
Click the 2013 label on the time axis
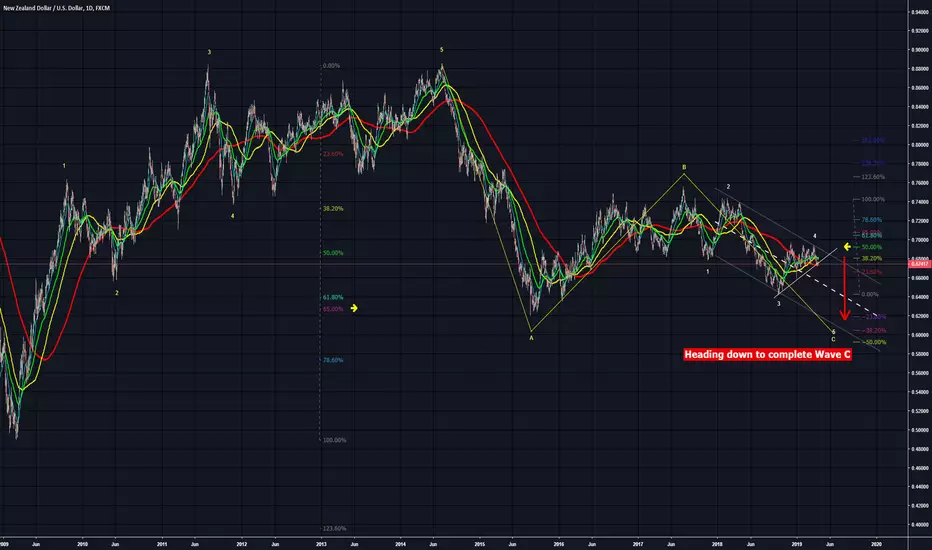coord(321,544)
